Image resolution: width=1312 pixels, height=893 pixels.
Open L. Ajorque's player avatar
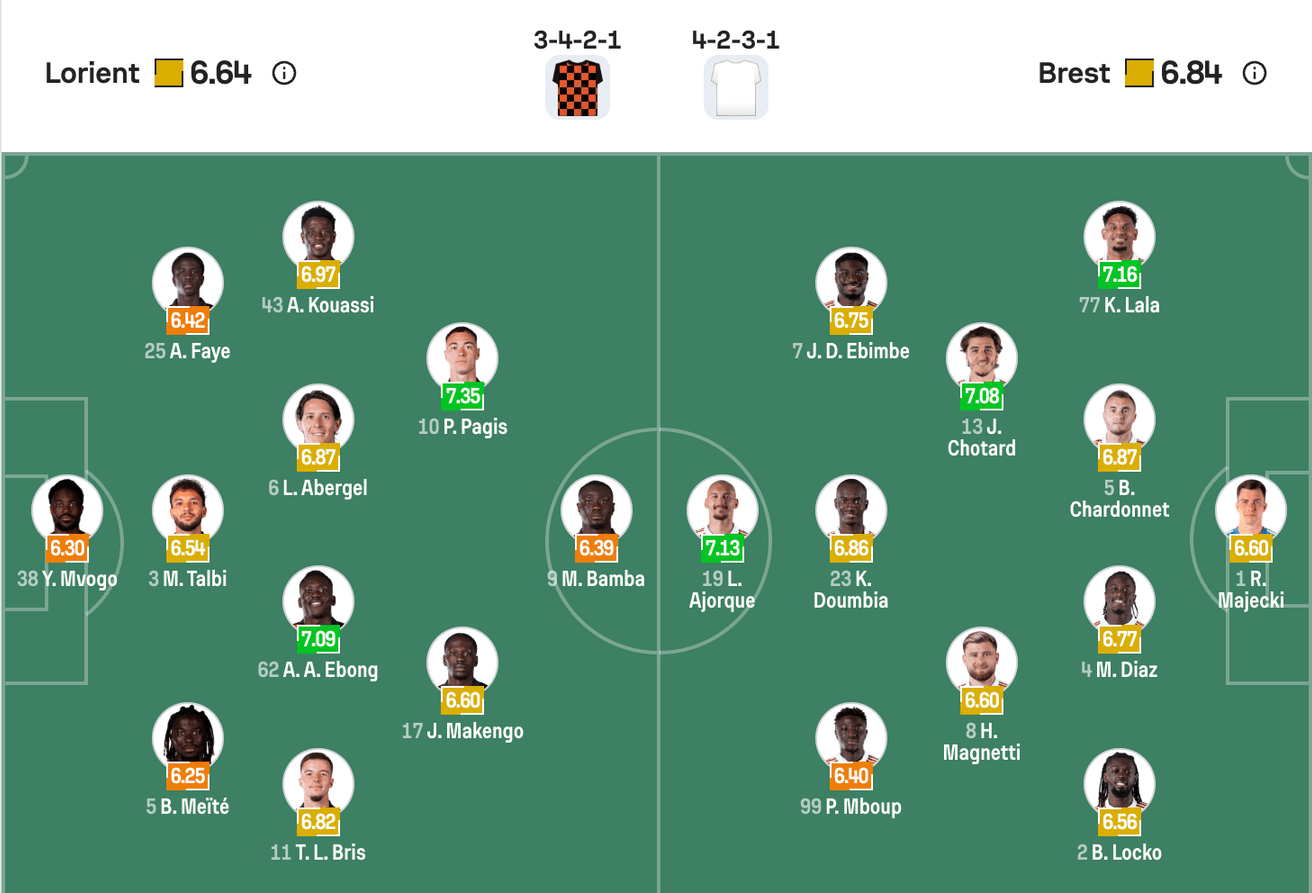pos(722,508)
